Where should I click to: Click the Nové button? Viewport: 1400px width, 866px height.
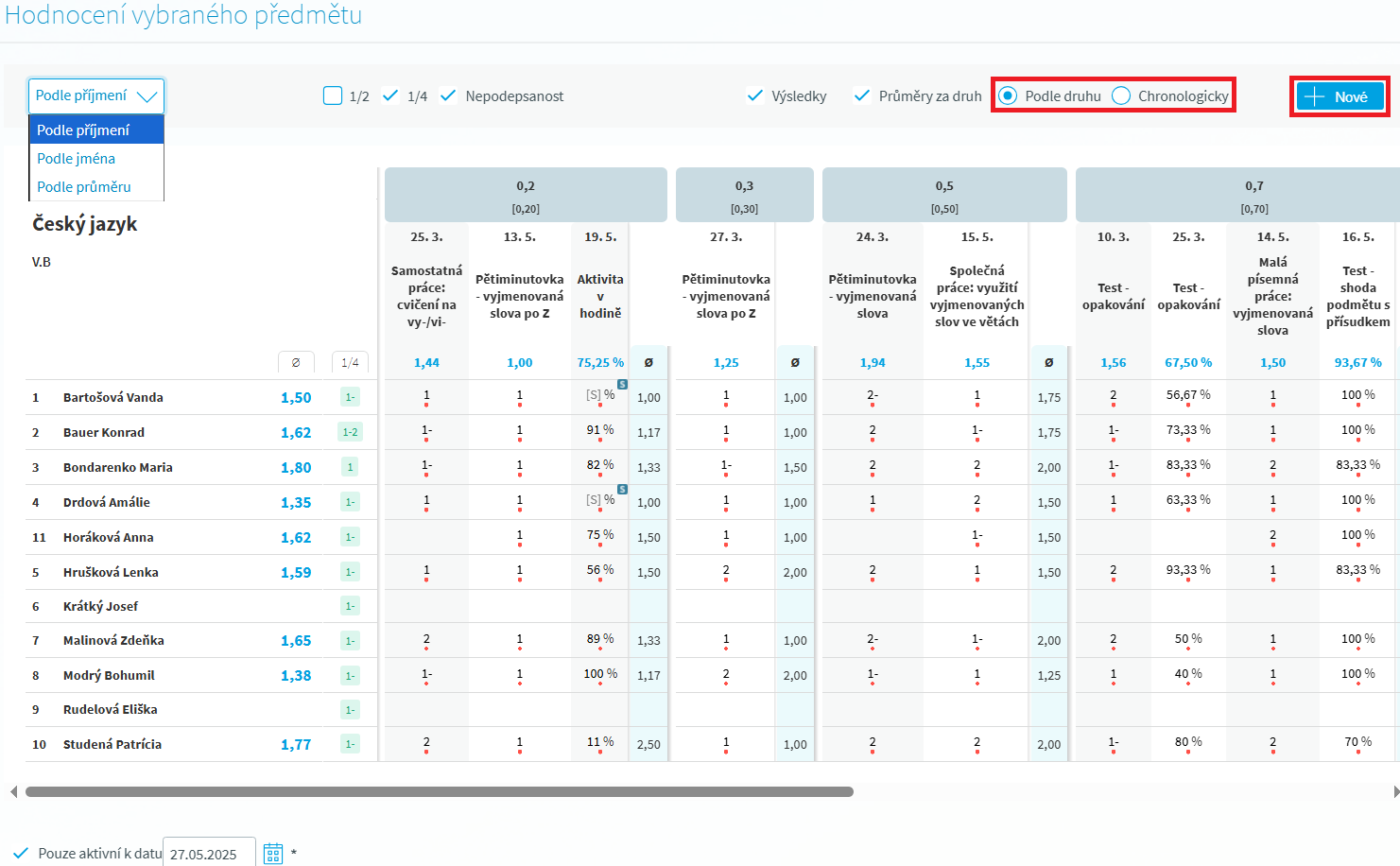[1340, 96]
